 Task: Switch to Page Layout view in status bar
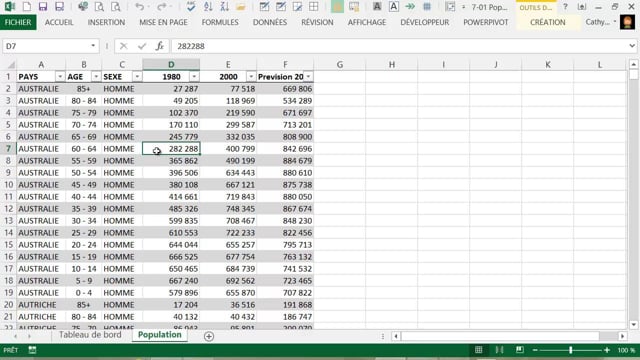(499, 350)
